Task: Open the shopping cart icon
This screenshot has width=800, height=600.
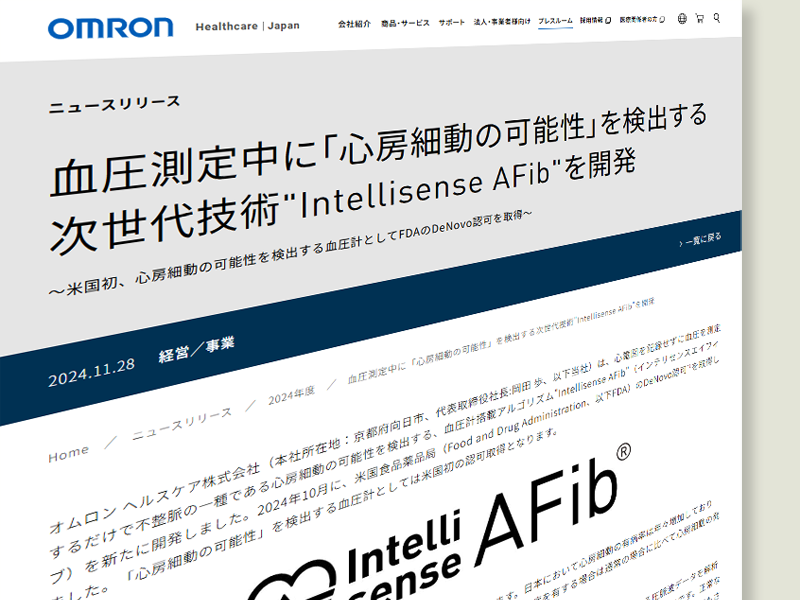Action: tap(699, 18)
